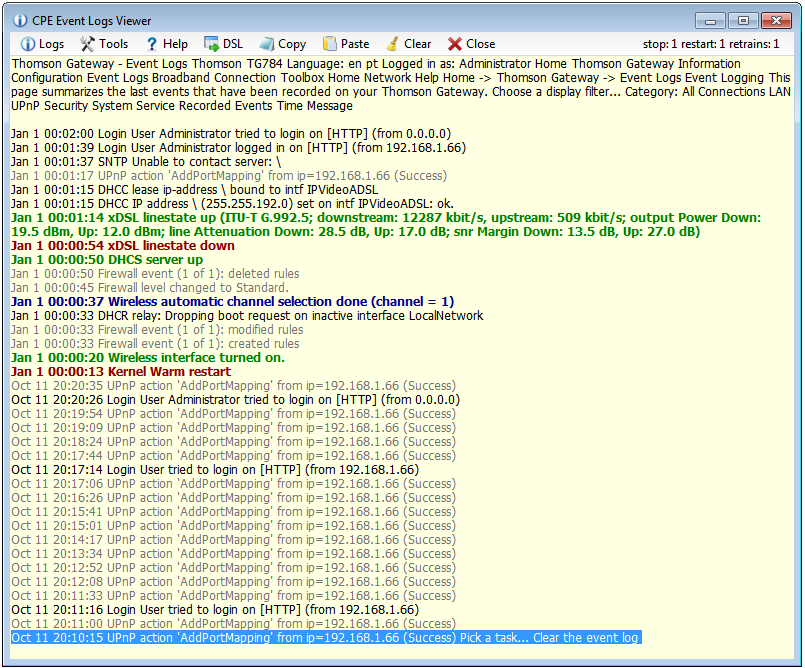Select the Wireless interface turned on line
The height and width of the screenshot is (668, 805).
pyautogui.click(x=147, y=358)
